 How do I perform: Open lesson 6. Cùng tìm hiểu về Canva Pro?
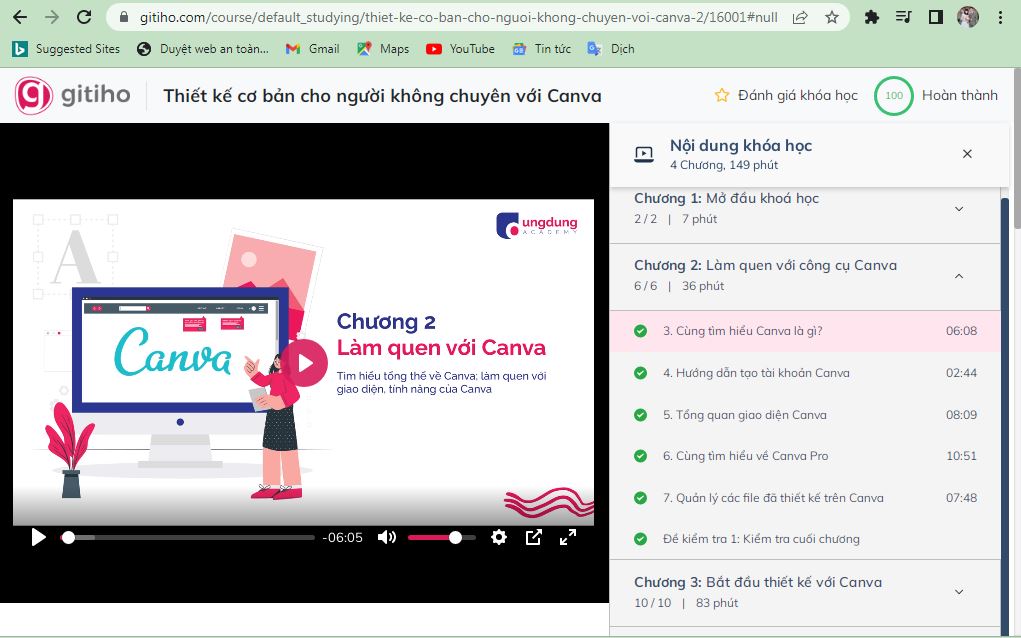coord(805,456)
